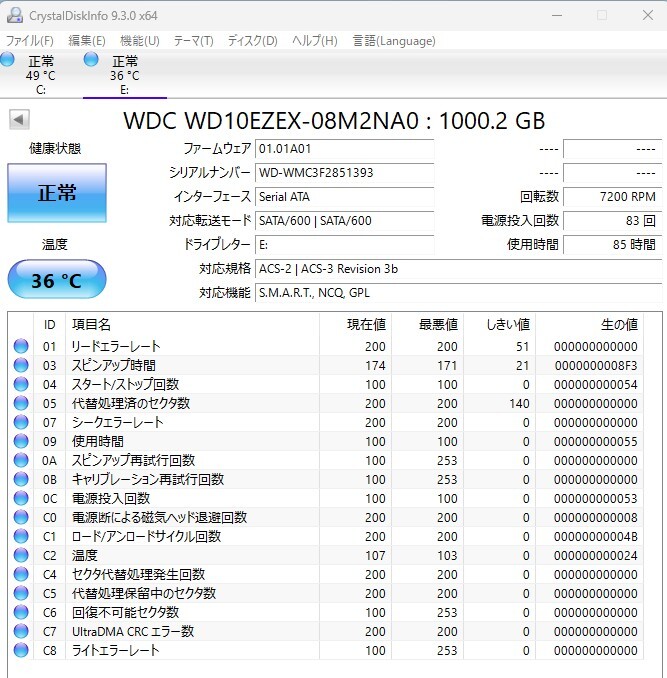Click the drive letter field E:

(x=344, y=245)
